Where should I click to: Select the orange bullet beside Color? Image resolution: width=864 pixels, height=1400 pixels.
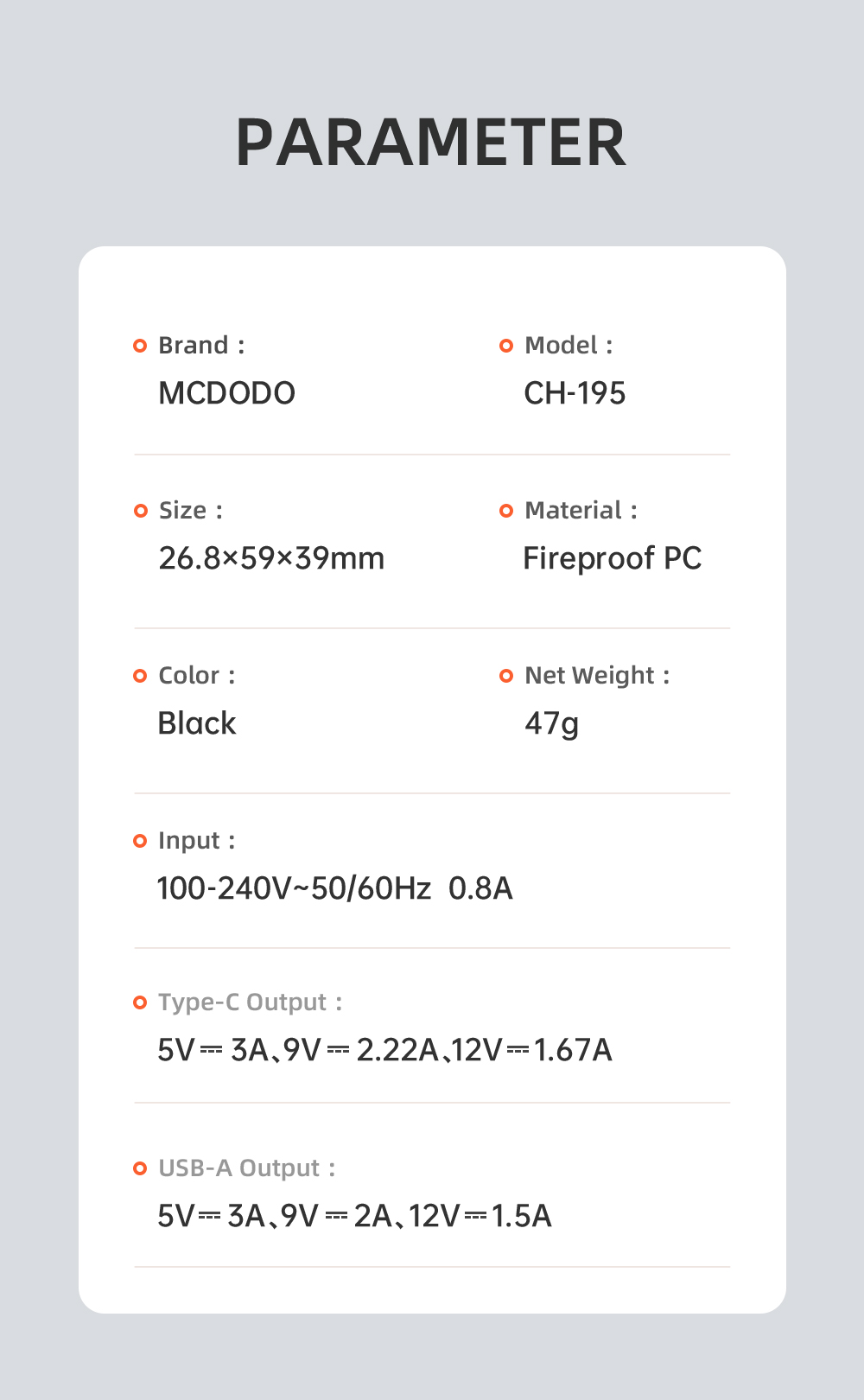click(140, 676)
